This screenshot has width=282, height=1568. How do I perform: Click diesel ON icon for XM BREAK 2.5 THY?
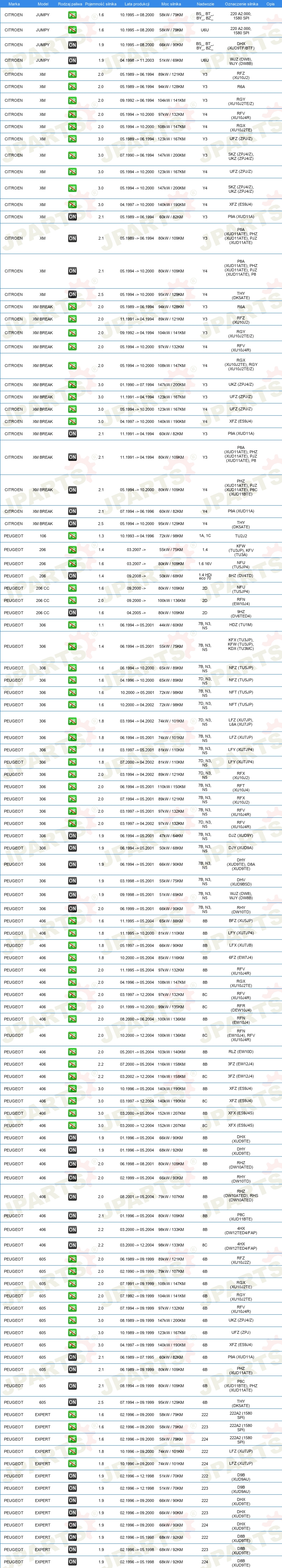(x=72, y=524)
